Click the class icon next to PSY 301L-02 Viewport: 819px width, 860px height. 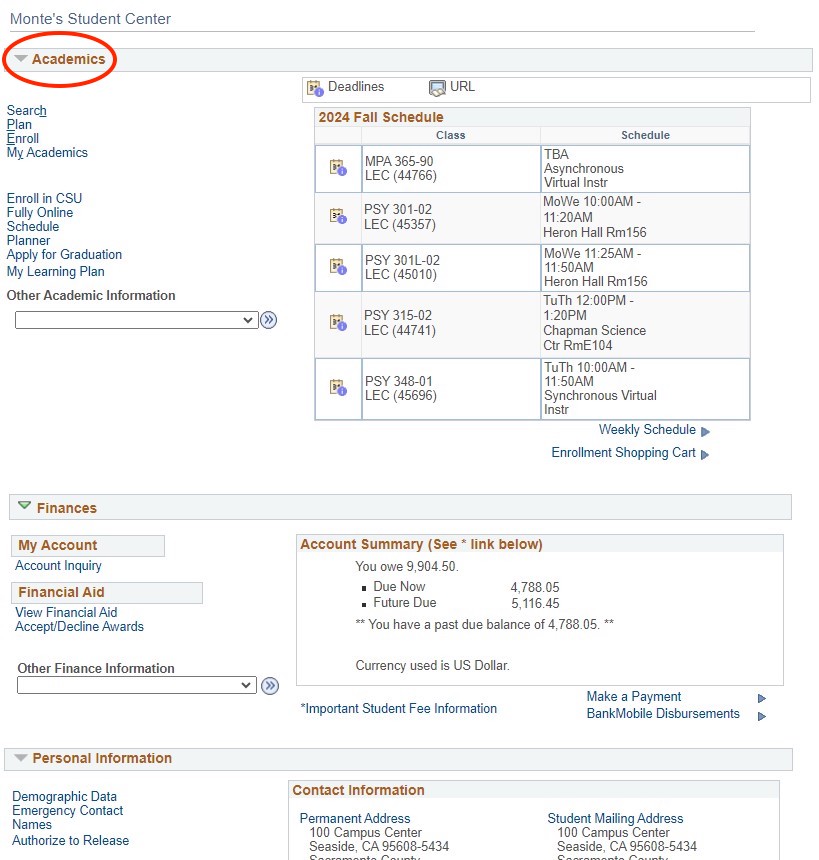[336, 267]
